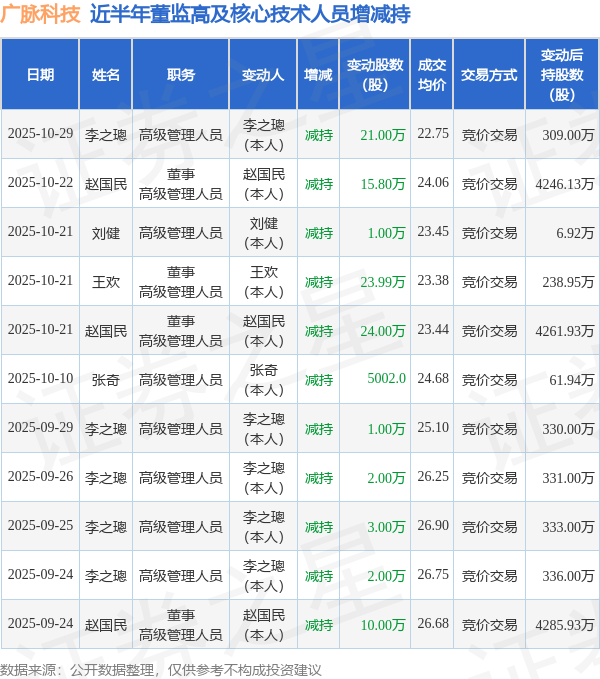This screenshot has height=679, width=600.
Task: Click 王欢 in the 姓名 column
Action: click(x=106, y=282)
